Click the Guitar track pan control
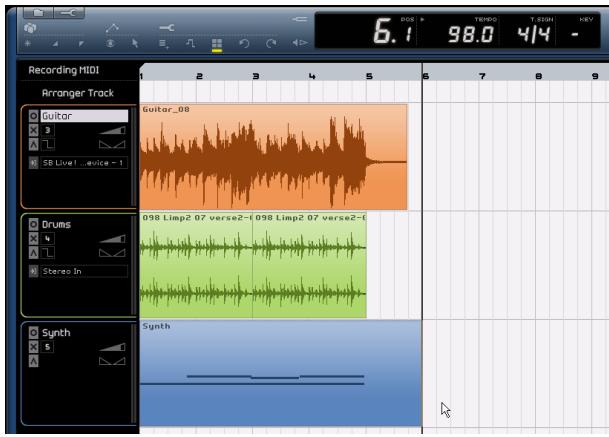The width and height of the screenshot is (609, 437). [x=112, y=145]
